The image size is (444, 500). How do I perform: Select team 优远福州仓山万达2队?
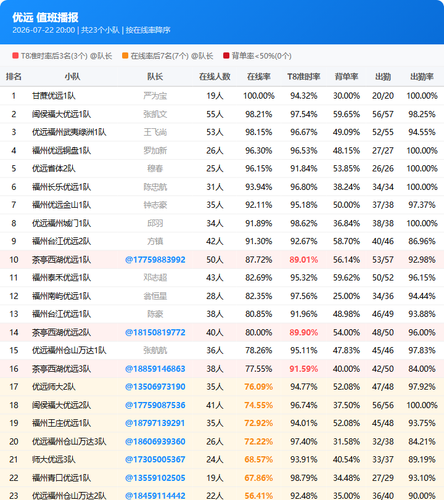click(x=69, y=496)
